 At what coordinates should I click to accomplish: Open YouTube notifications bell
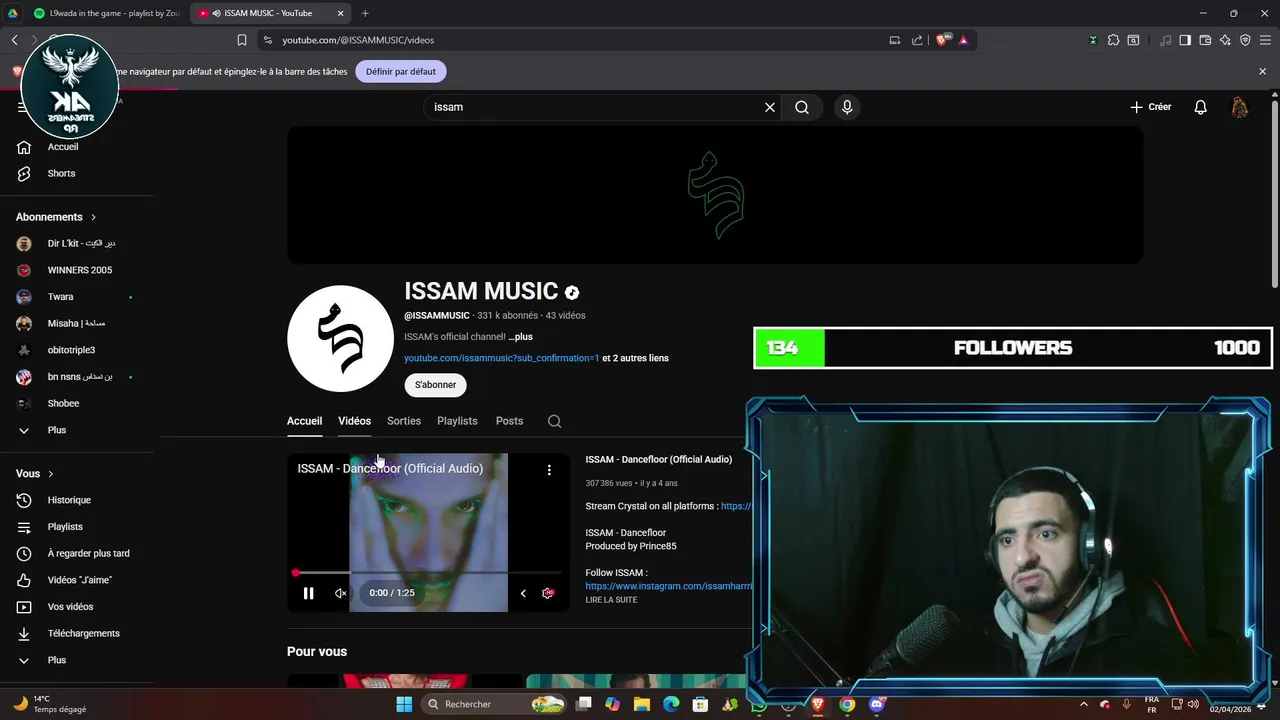pos(1201,107)
